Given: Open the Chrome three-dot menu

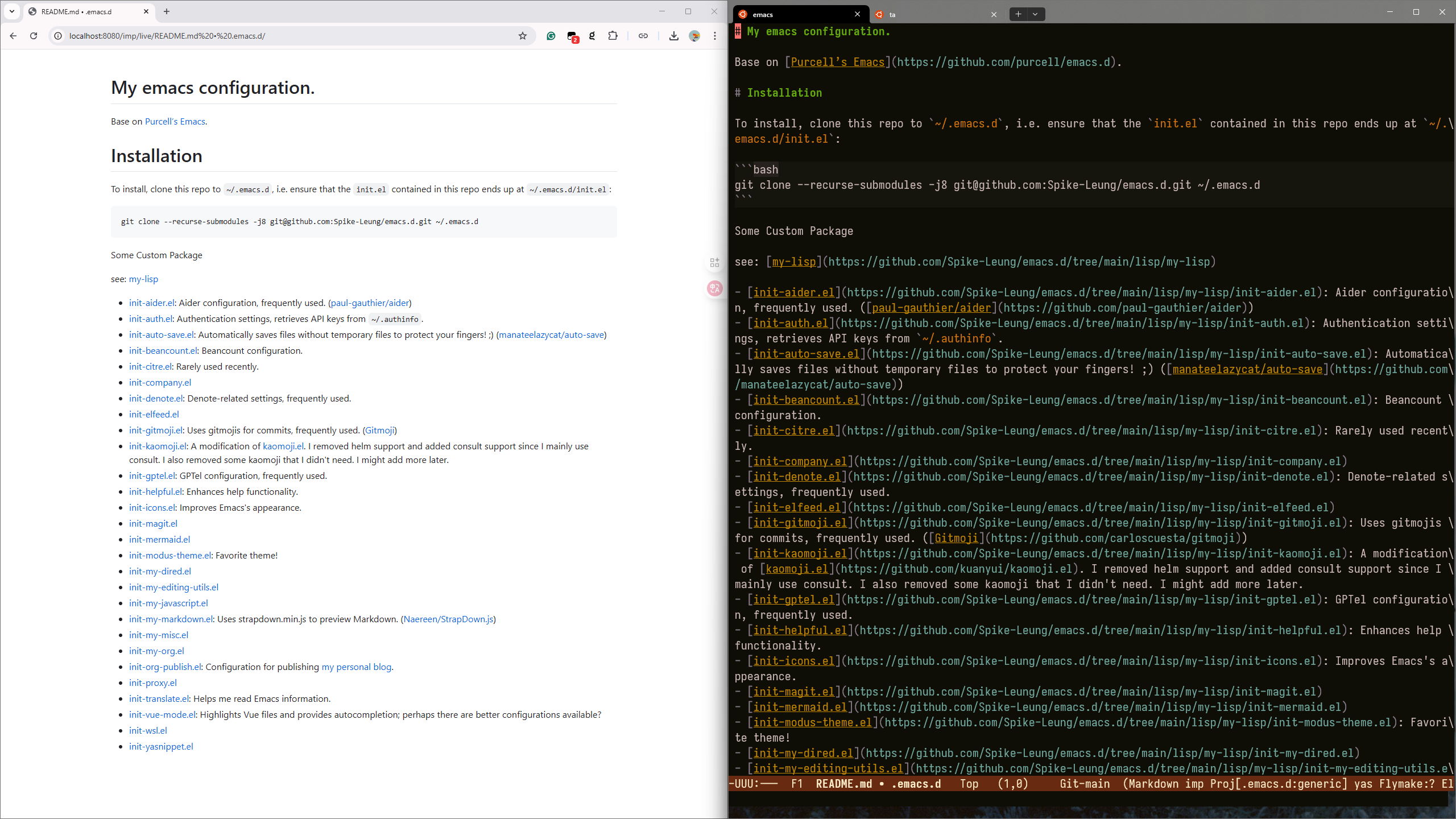Looking at the screenshot, I should 715,36.
